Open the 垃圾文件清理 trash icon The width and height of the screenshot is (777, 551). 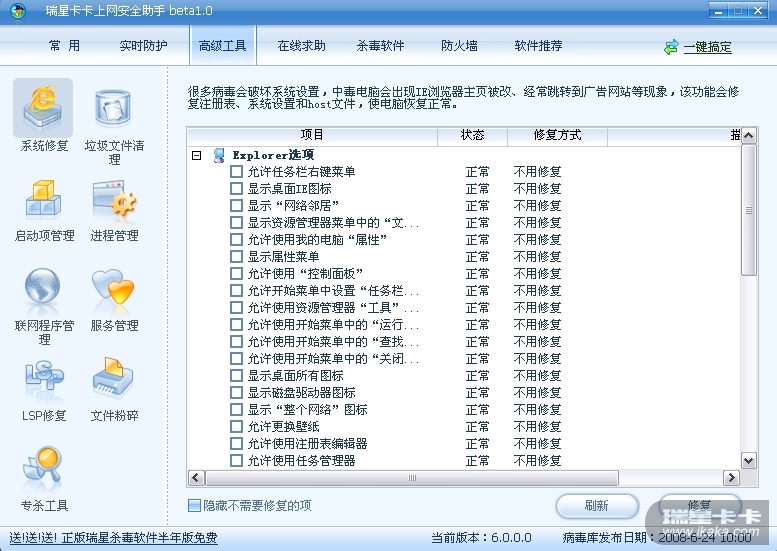point(113,107)
